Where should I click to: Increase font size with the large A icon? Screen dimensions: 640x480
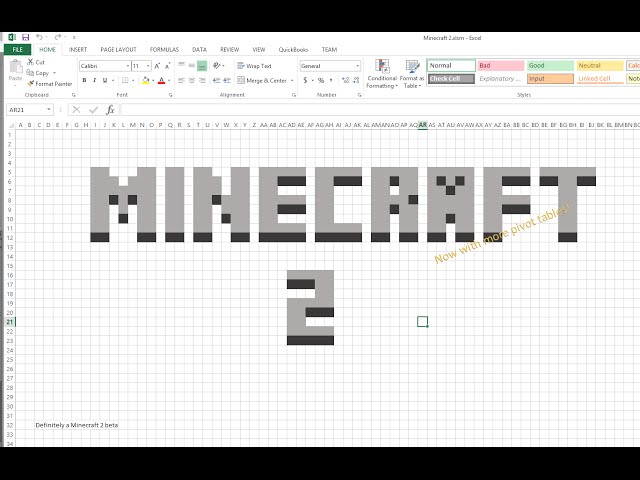157,66
